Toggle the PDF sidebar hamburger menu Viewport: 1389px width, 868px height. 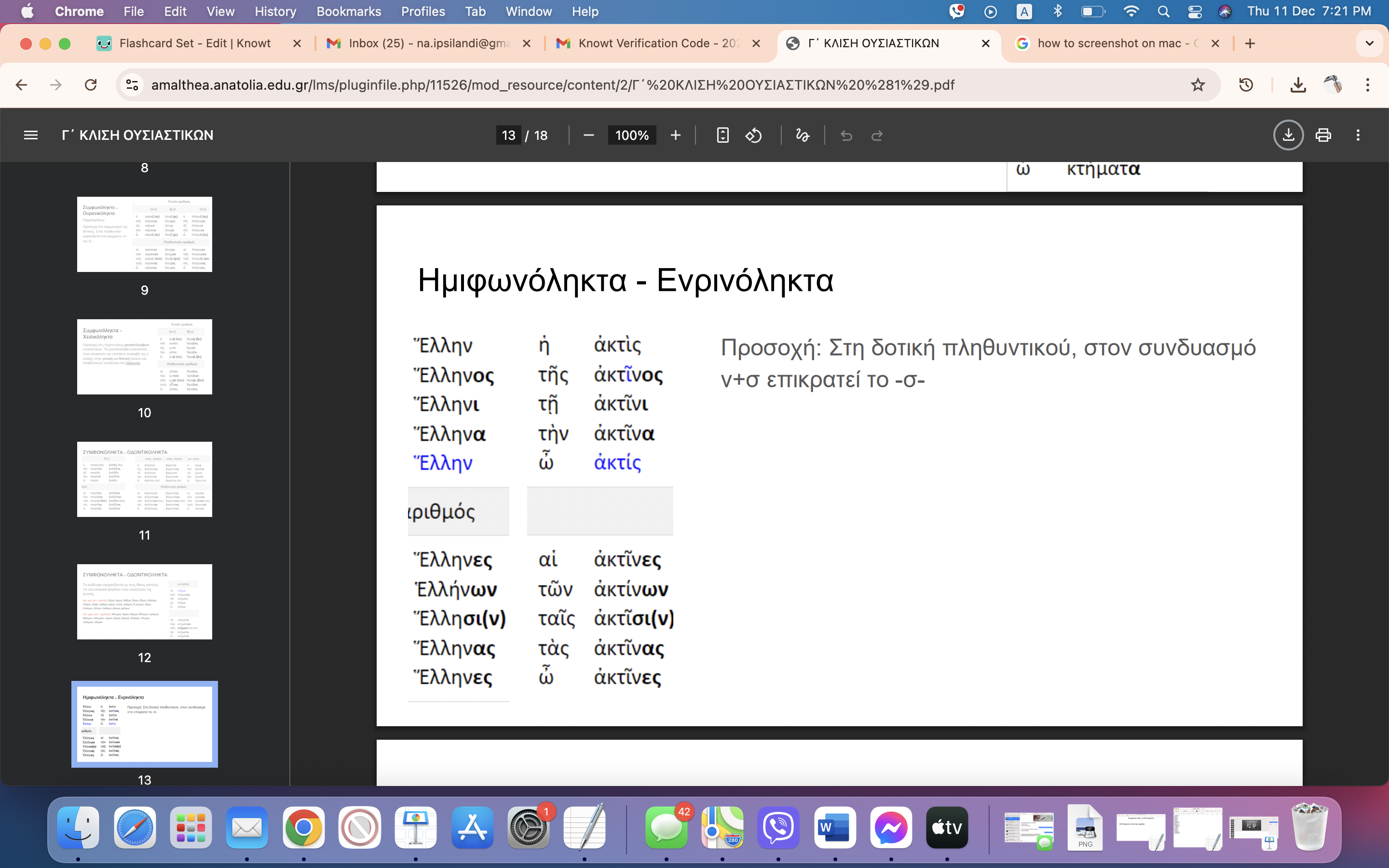point(30,136)
